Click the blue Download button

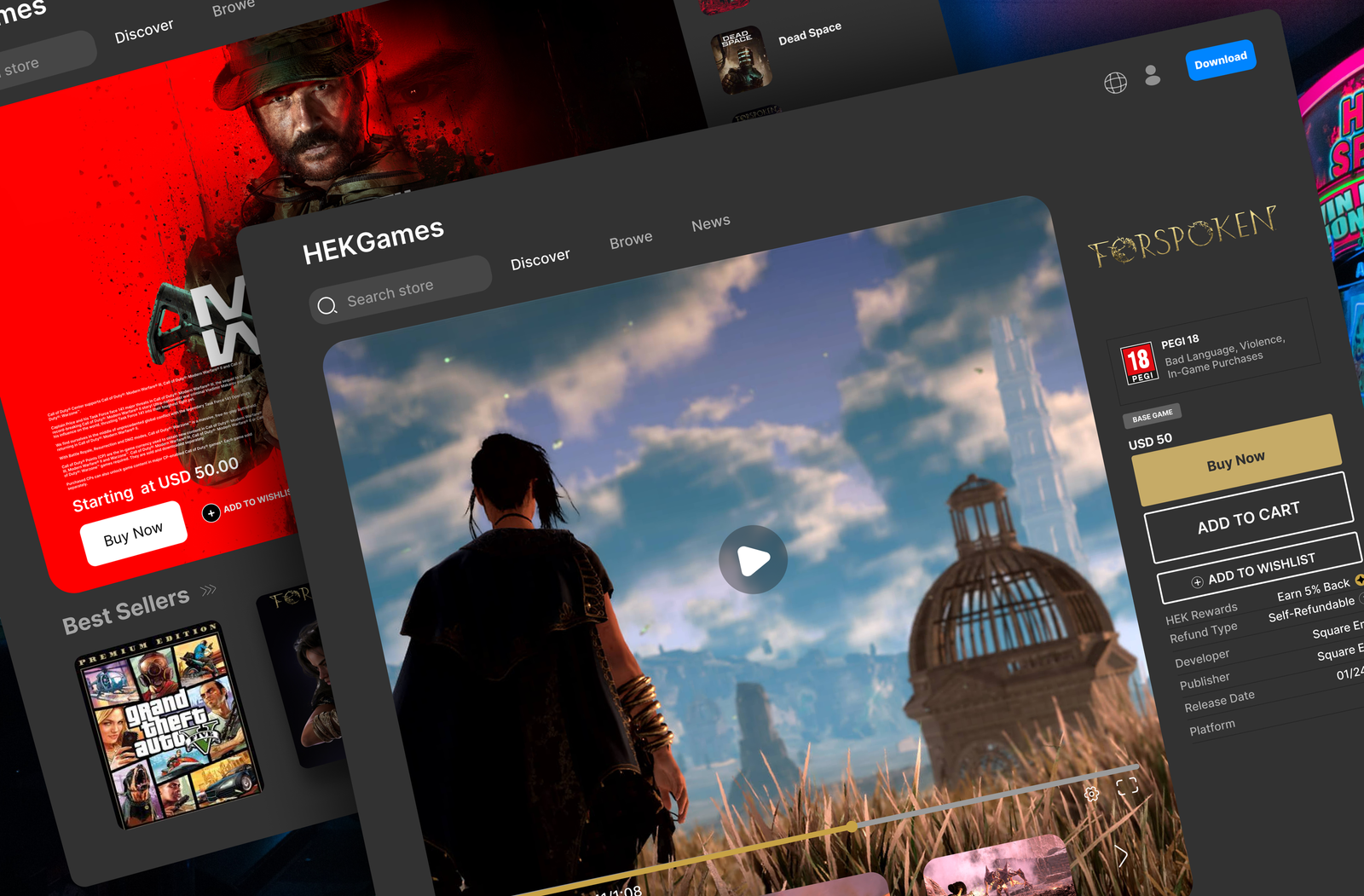click(1220, 61)
